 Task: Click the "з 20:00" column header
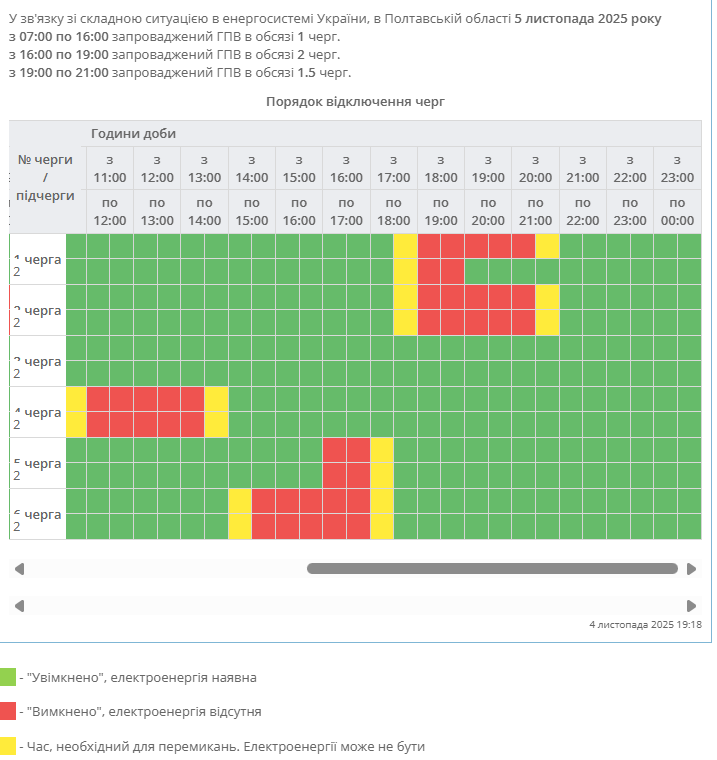[x=535, y=169]
